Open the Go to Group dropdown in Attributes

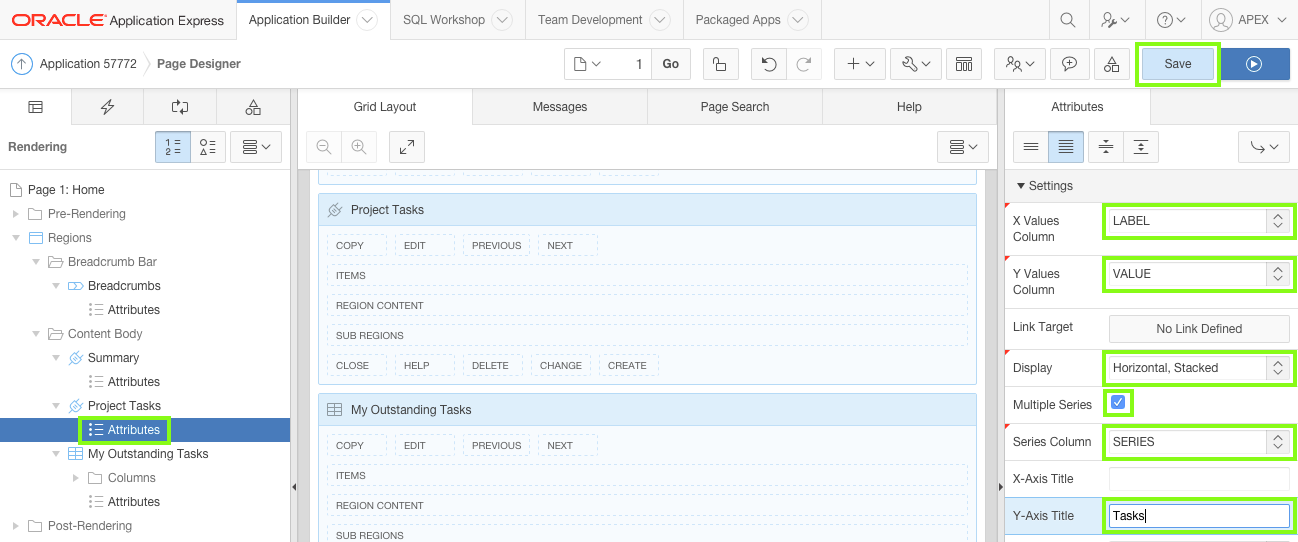pos(1264,147)
